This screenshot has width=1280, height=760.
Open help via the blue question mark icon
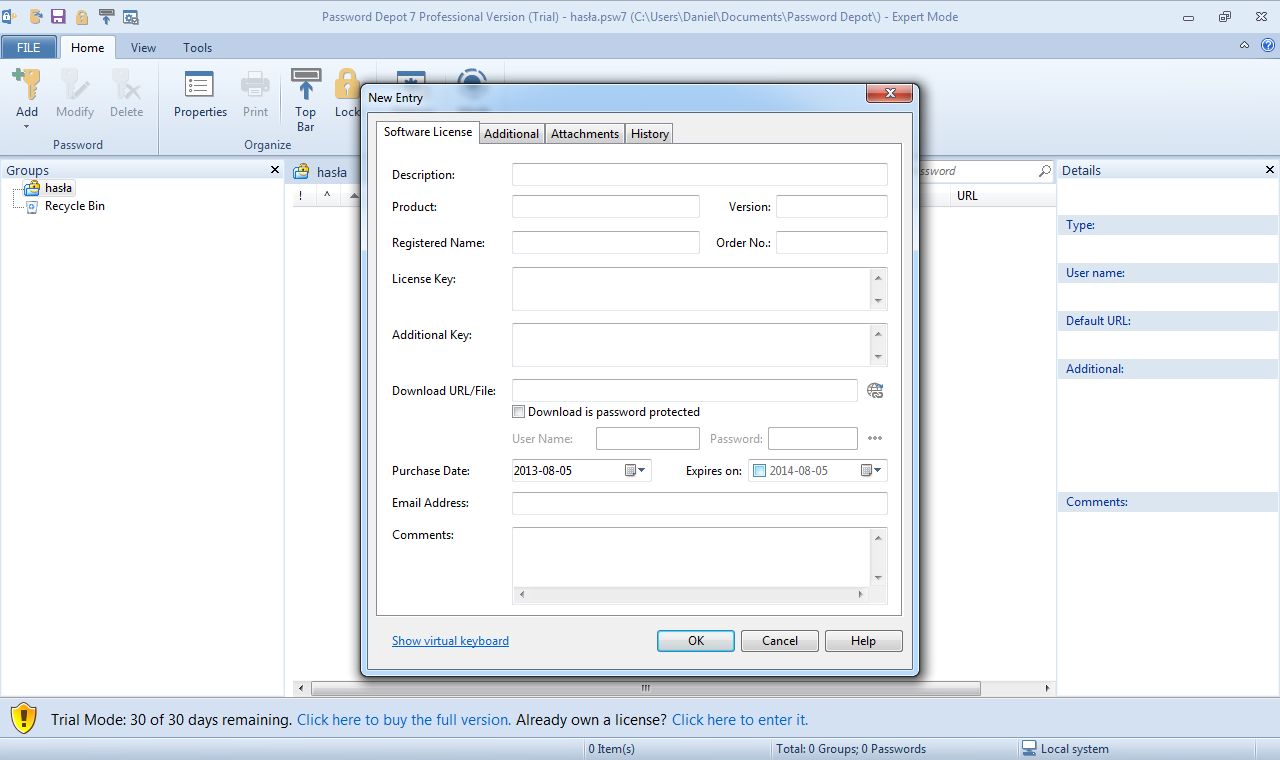1268,46
